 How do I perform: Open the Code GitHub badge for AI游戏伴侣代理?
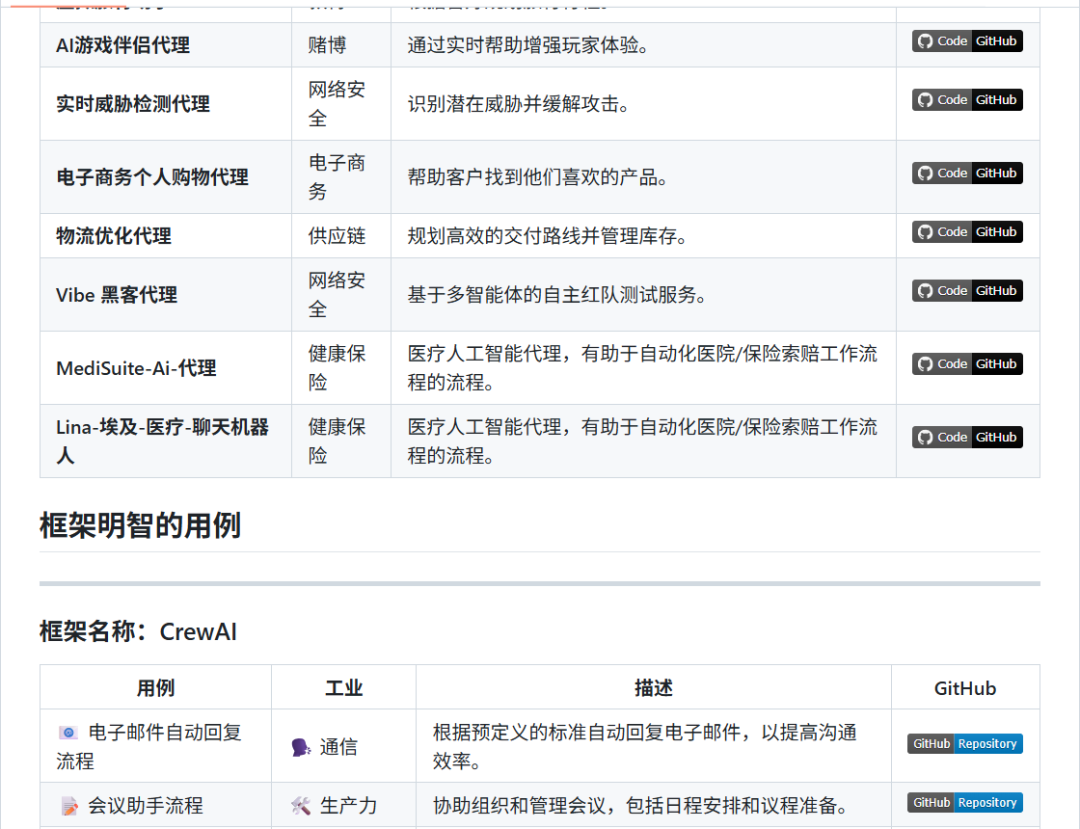point(967,41)
